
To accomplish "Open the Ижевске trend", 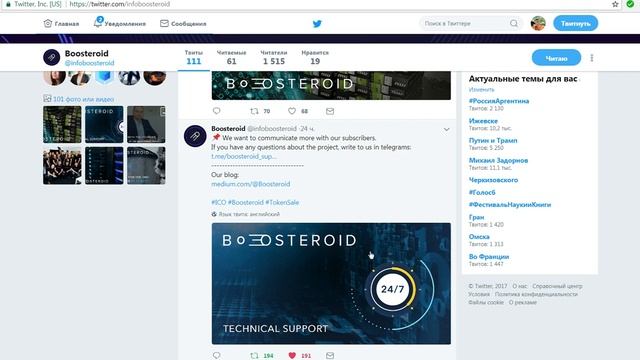I will pyautogui.click(x=483, y=121).
